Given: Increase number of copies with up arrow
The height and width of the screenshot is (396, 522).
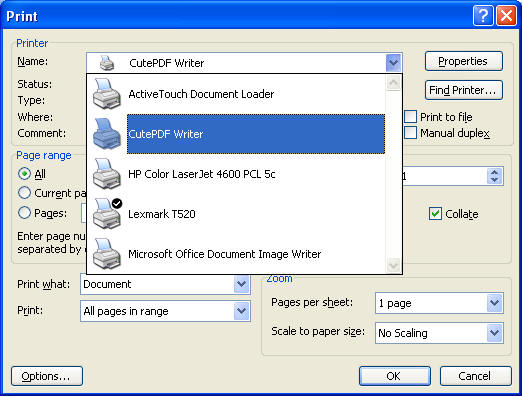Looking at the screenshot, I should [495, 172].
